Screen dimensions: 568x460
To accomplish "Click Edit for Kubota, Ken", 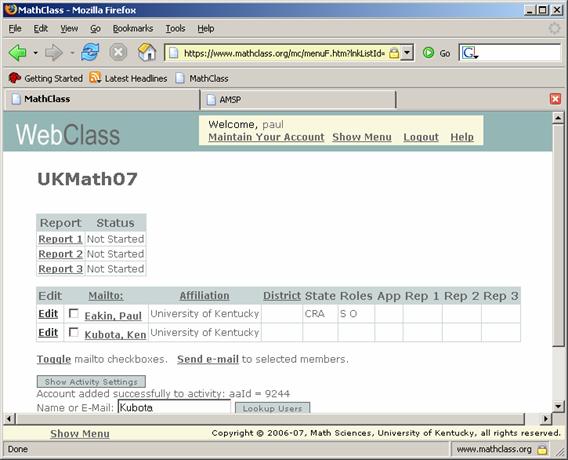I will (48, 333).
